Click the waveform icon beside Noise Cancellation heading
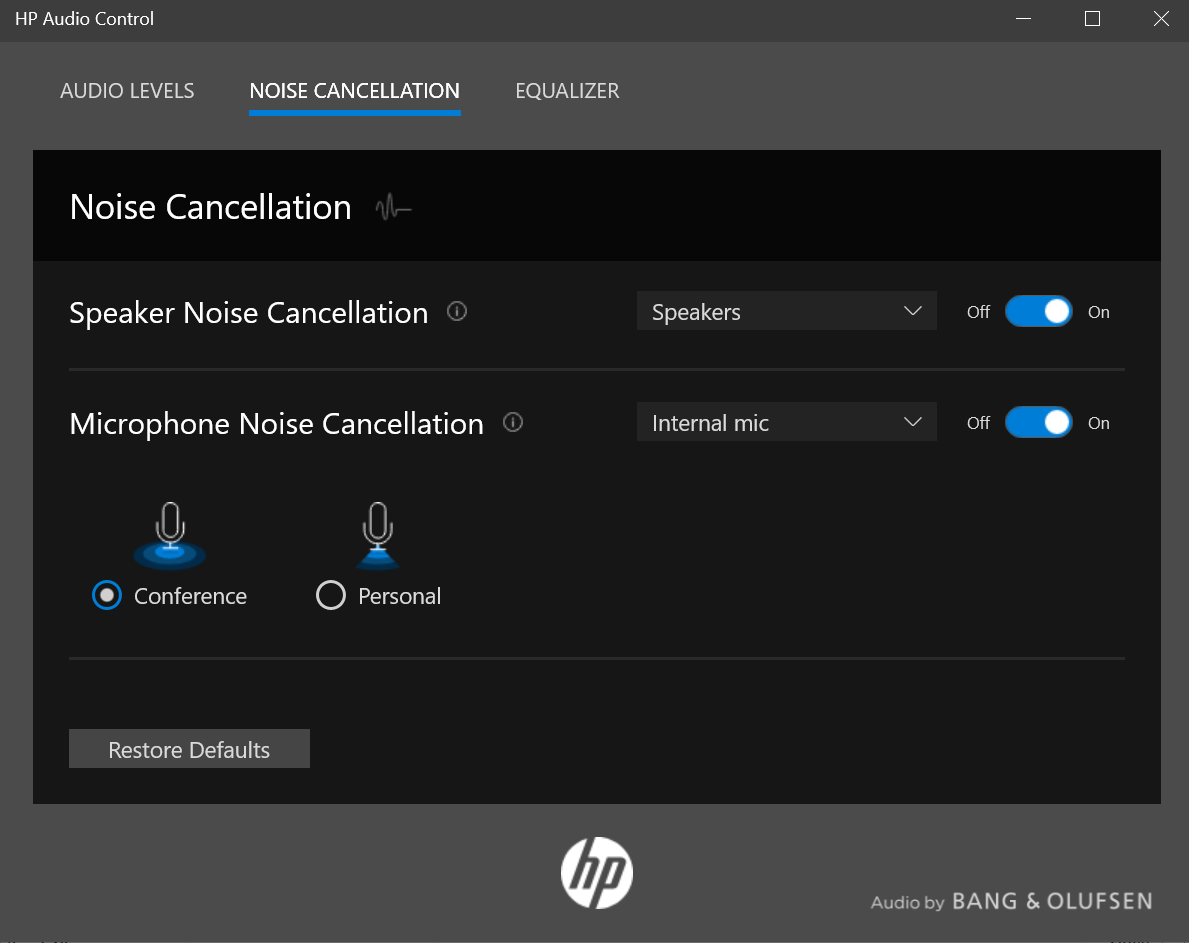This screenshot has width=1189, height=943. (x=393, y=208)
